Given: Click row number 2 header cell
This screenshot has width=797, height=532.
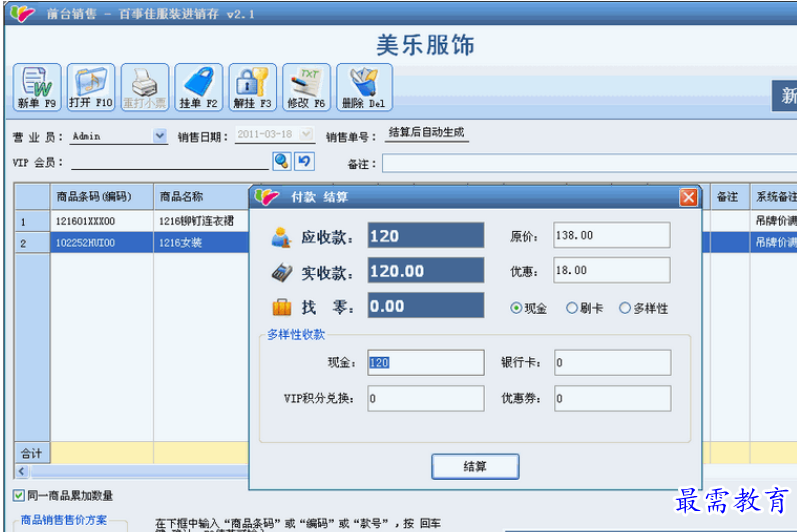Looking at the screenshot, I should pos(32,242).
